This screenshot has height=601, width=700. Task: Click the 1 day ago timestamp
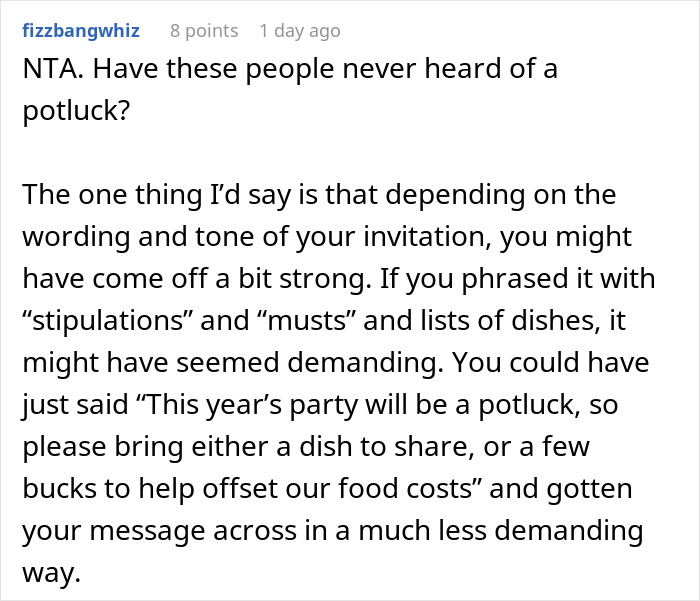[x=299, y=31]
